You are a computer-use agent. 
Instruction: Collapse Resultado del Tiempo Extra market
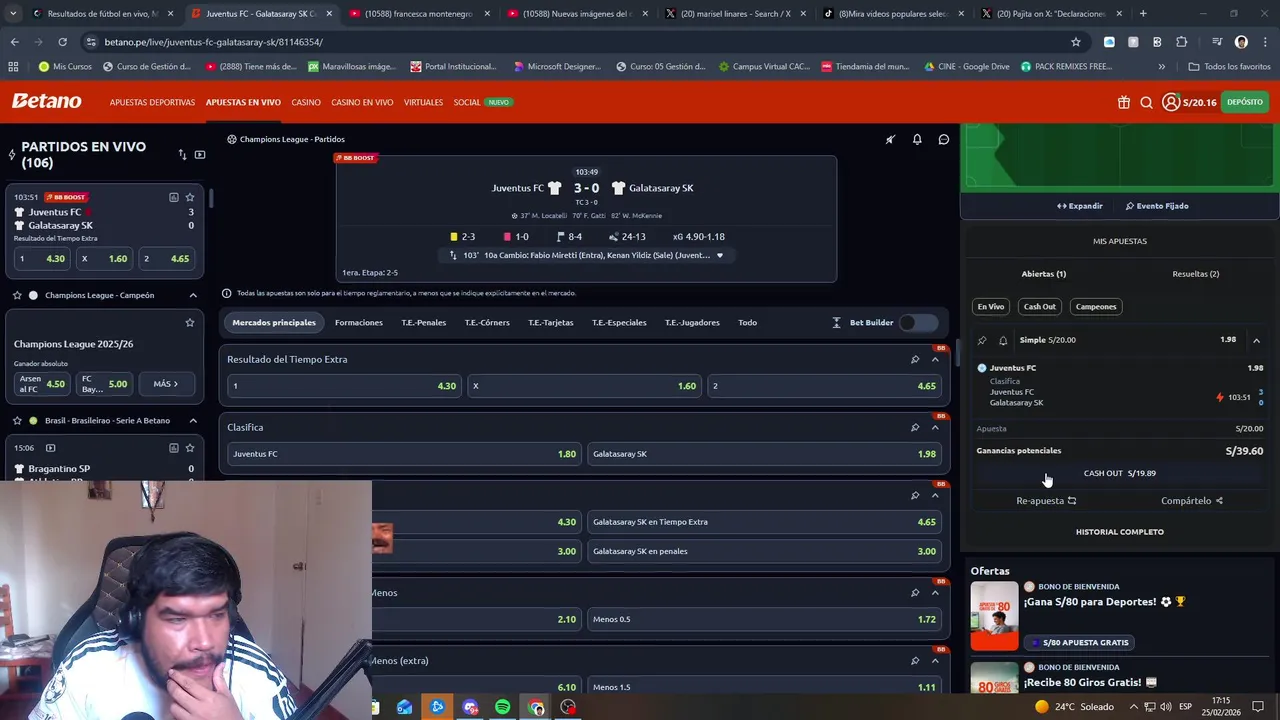(x=936, y=359)
